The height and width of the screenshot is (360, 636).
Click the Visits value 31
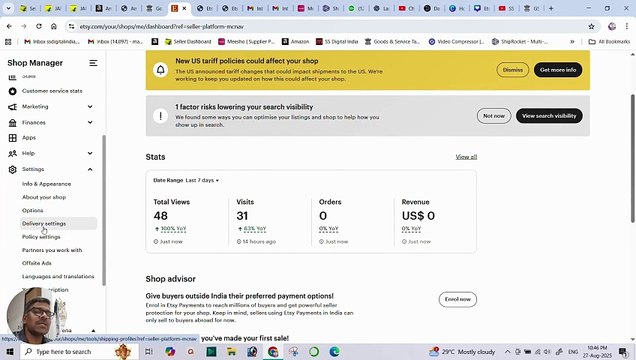coord(242,216)
